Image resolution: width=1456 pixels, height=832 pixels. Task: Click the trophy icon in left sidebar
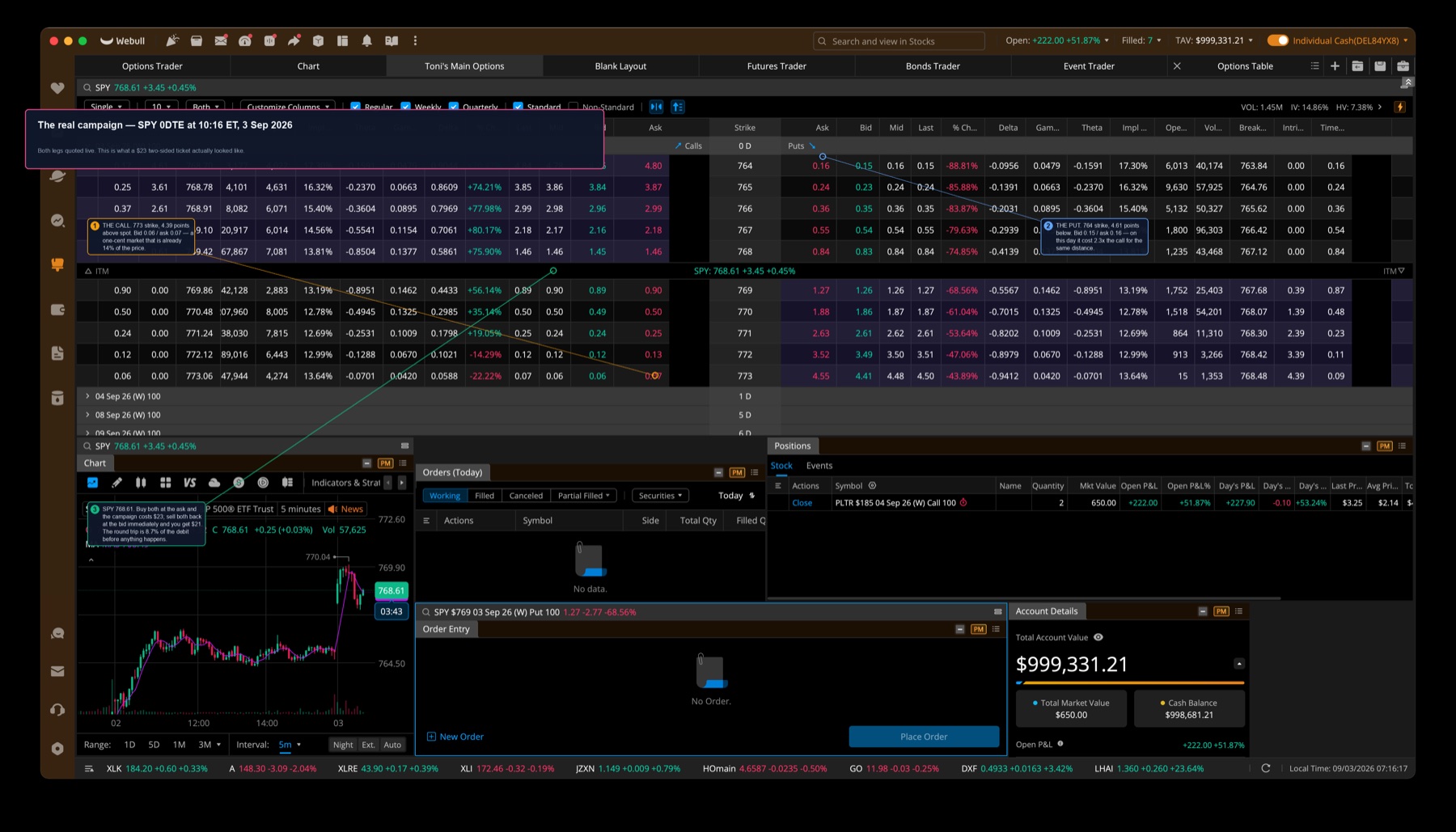point(57,264)
